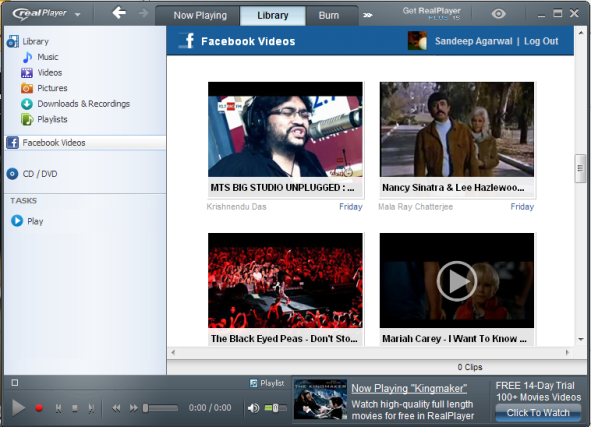
Task: Click Get RealPlayer Plus link
Action: tap(432, 14)
